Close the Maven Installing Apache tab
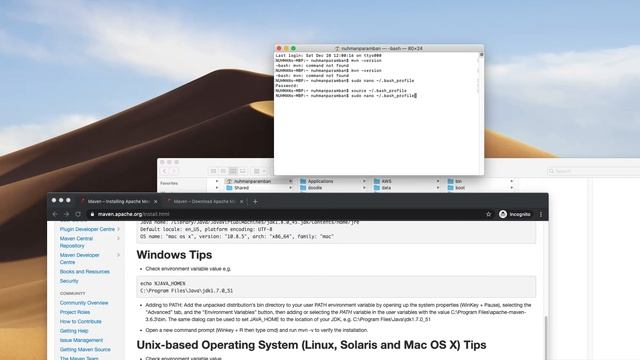This screenshot has height=360, width=640. (156, 202)
